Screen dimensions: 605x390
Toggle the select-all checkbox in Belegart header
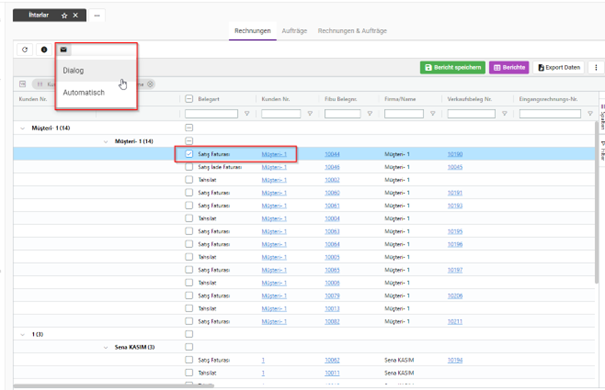pyautogui.click(x=189, y=99)
